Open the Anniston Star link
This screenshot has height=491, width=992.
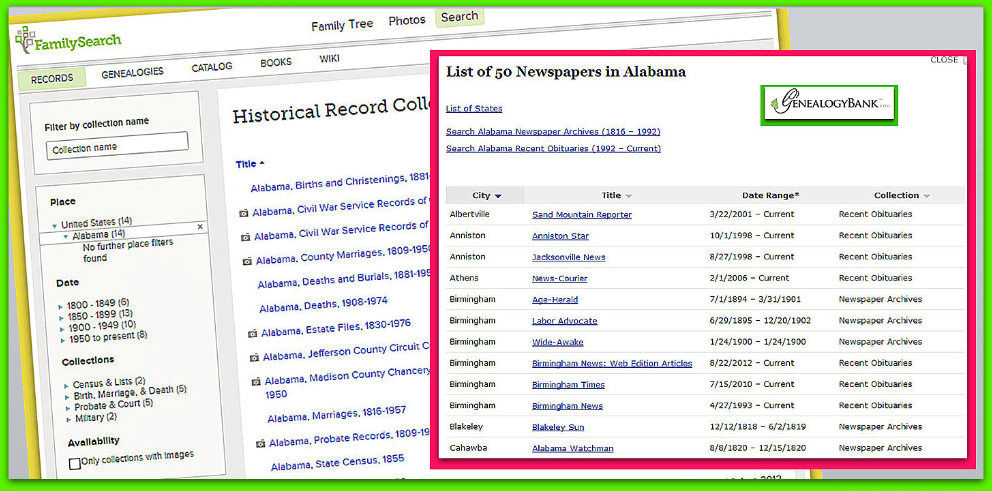(x=560, y=236)
